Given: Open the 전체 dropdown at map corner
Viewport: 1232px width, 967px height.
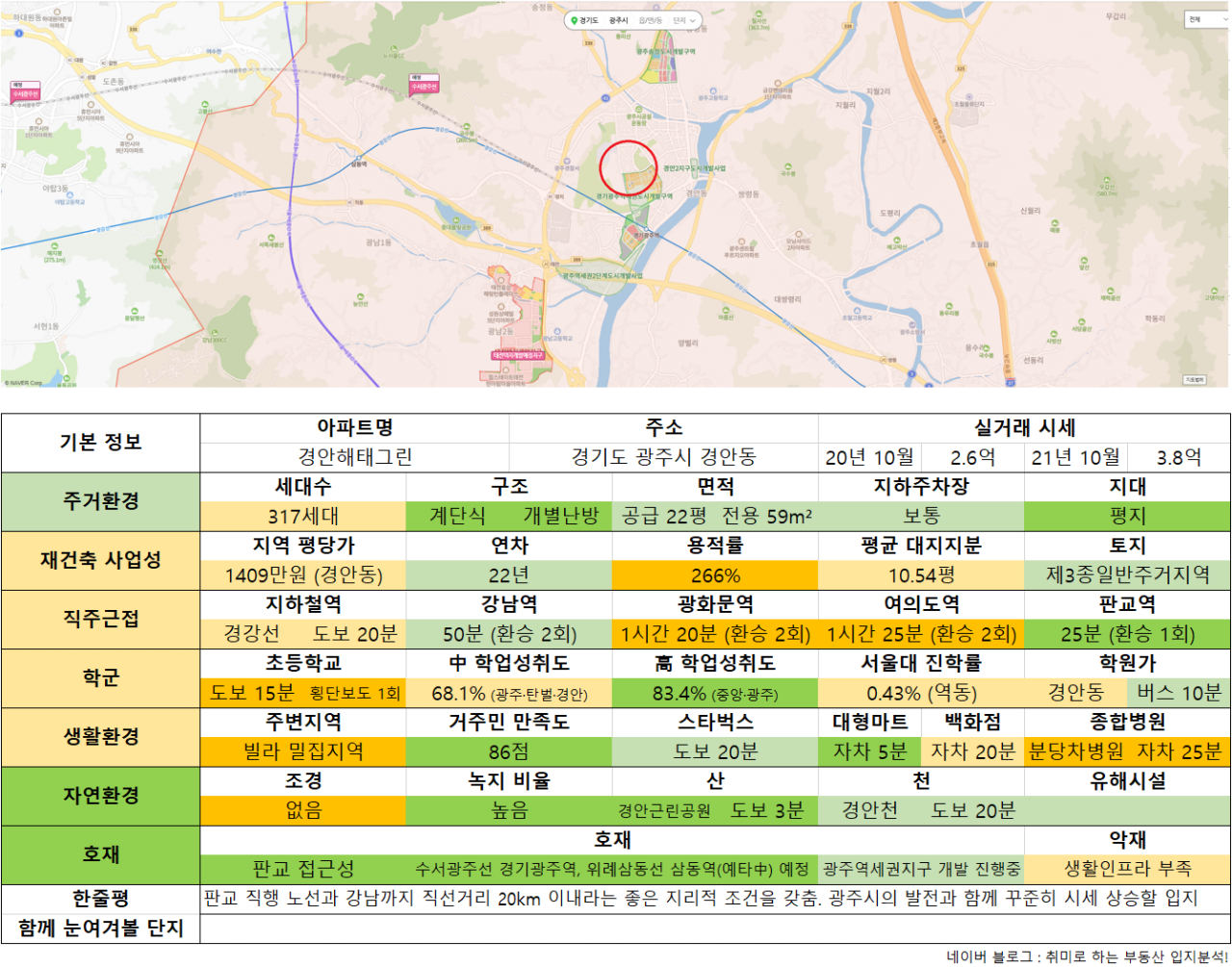Looking at the screenshot, I should point(1206,19).
